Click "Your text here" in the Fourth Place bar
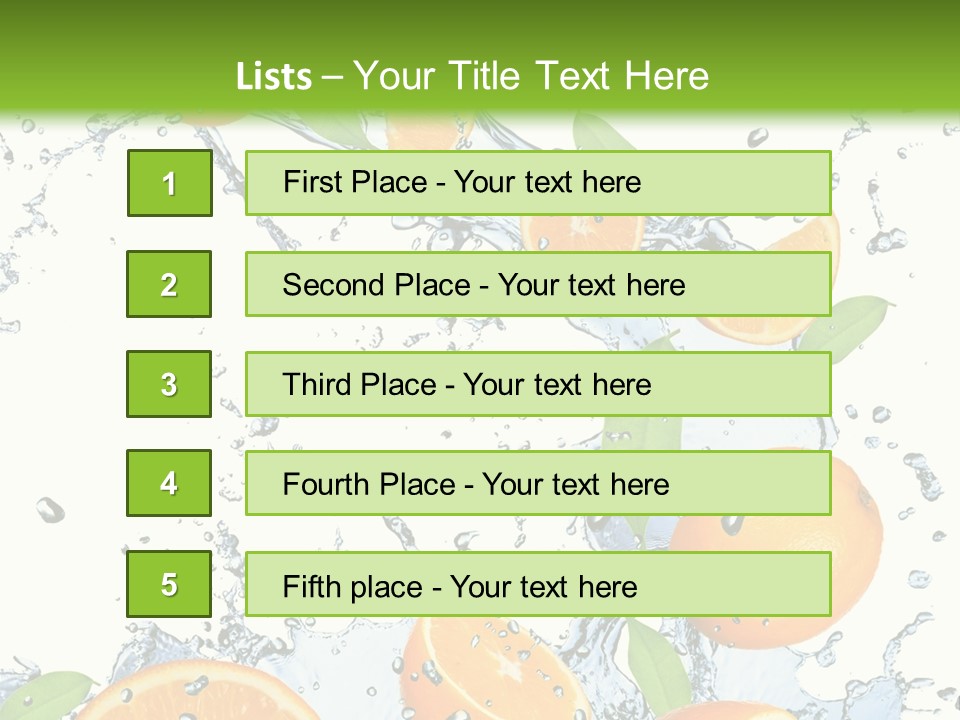Image resolution: width=960 pixels, height=720 pixels. coord(576,485)
